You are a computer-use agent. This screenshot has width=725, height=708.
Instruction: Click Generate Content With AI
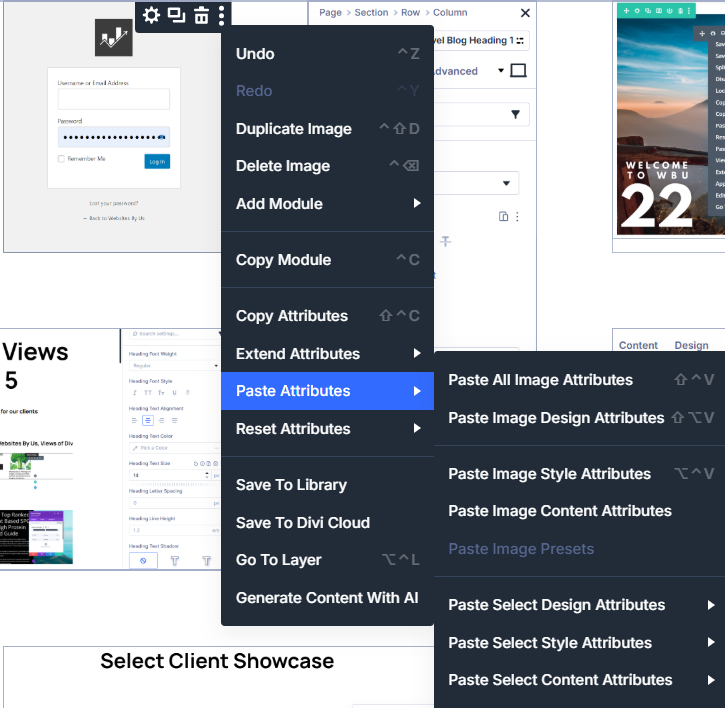pos(327,598)
